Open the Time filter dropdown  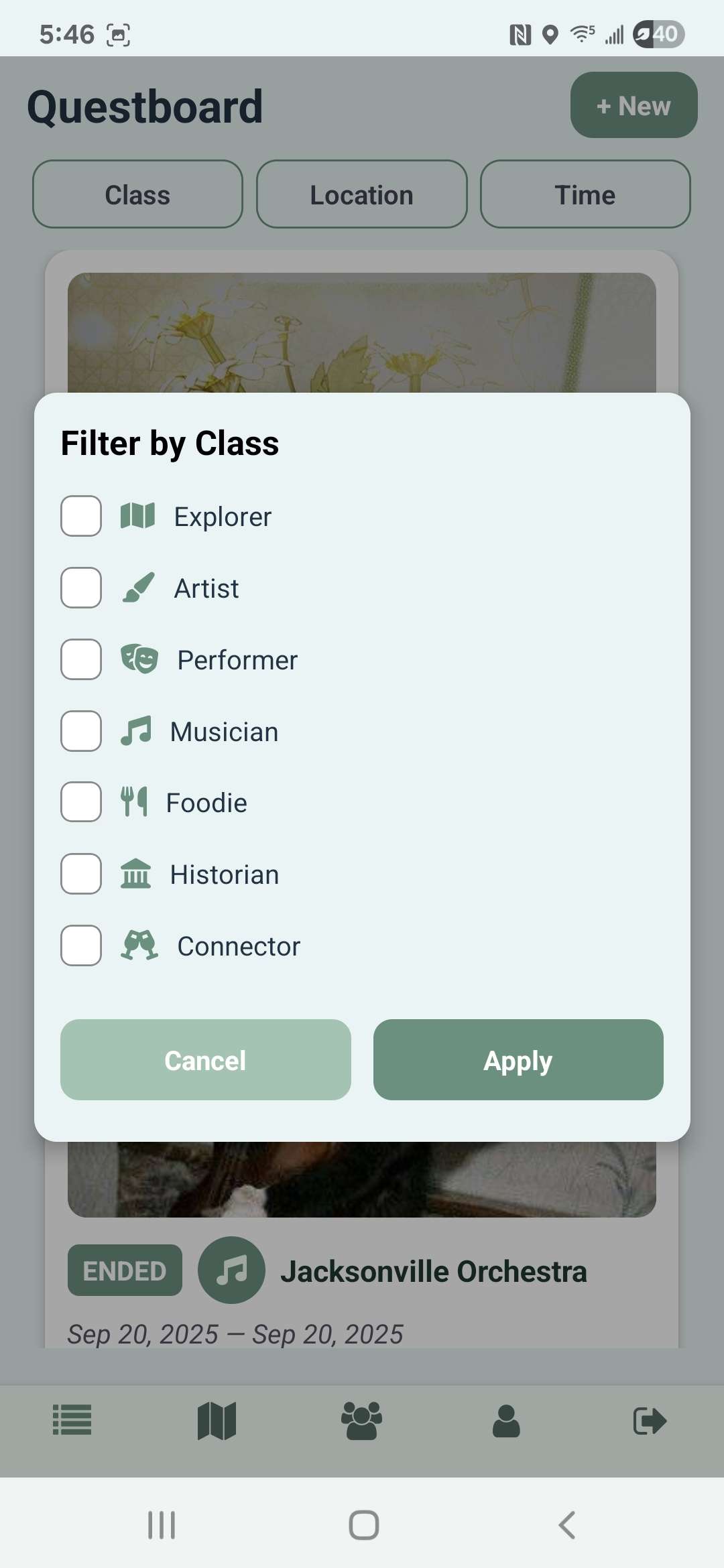pyautogui.click(x=585, y=194)
